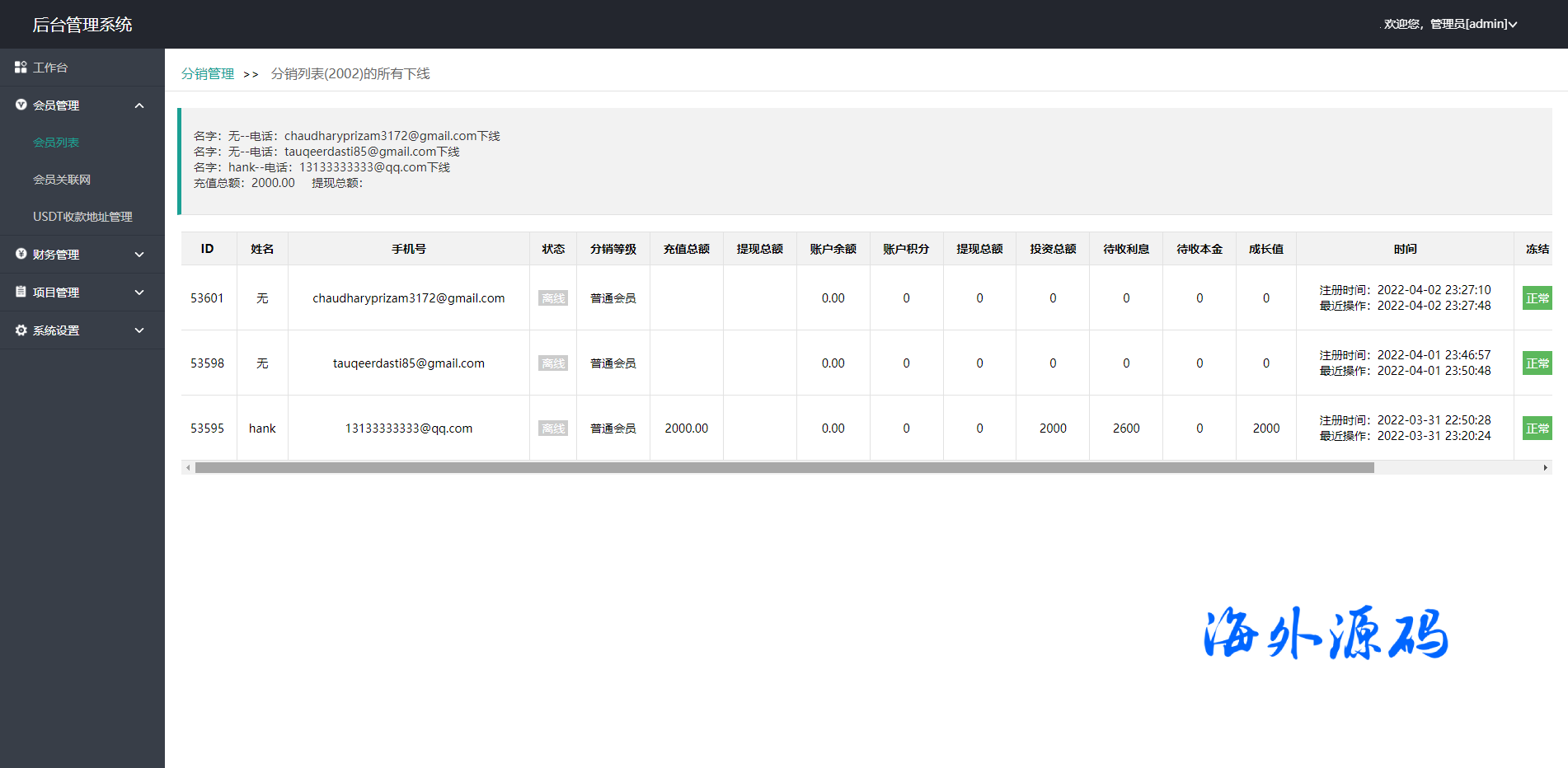Collapse the 会员管理 menu chevron
This screenshot has height=768, width=1568.
(139, 105)
